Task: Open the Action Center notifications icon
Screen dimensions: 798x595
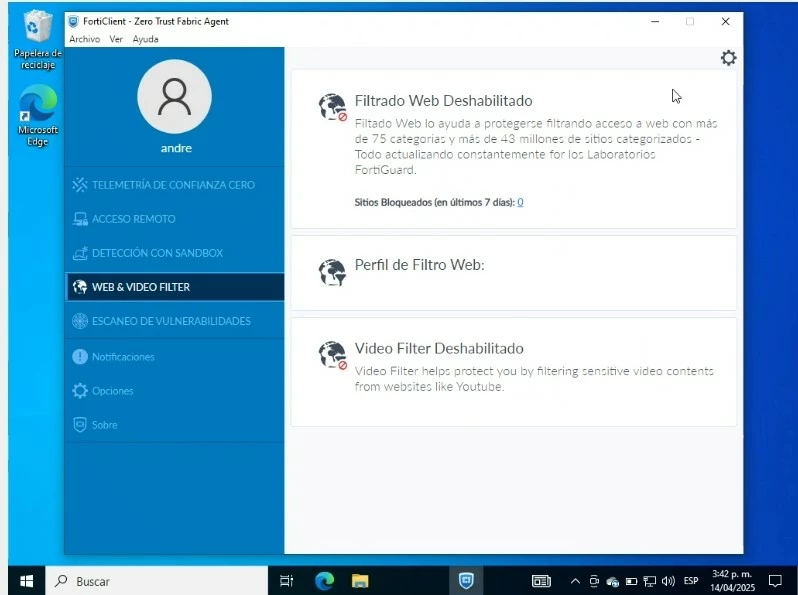Action: coord(775,581)
